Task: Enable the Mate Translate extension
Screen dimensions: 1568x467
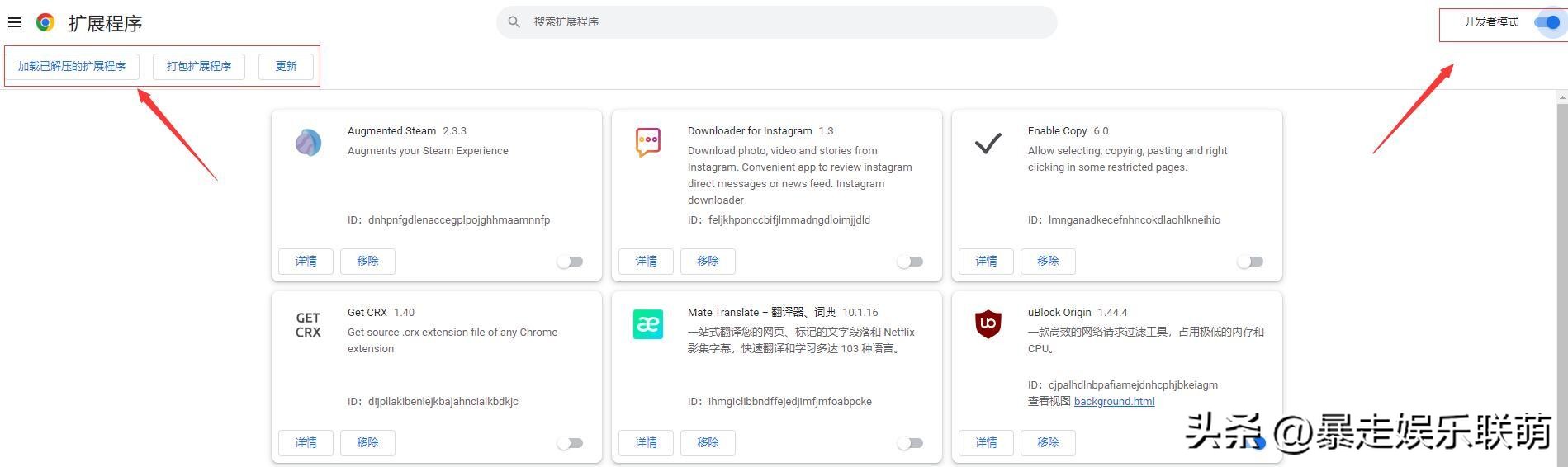Action: tap(910, 443)
